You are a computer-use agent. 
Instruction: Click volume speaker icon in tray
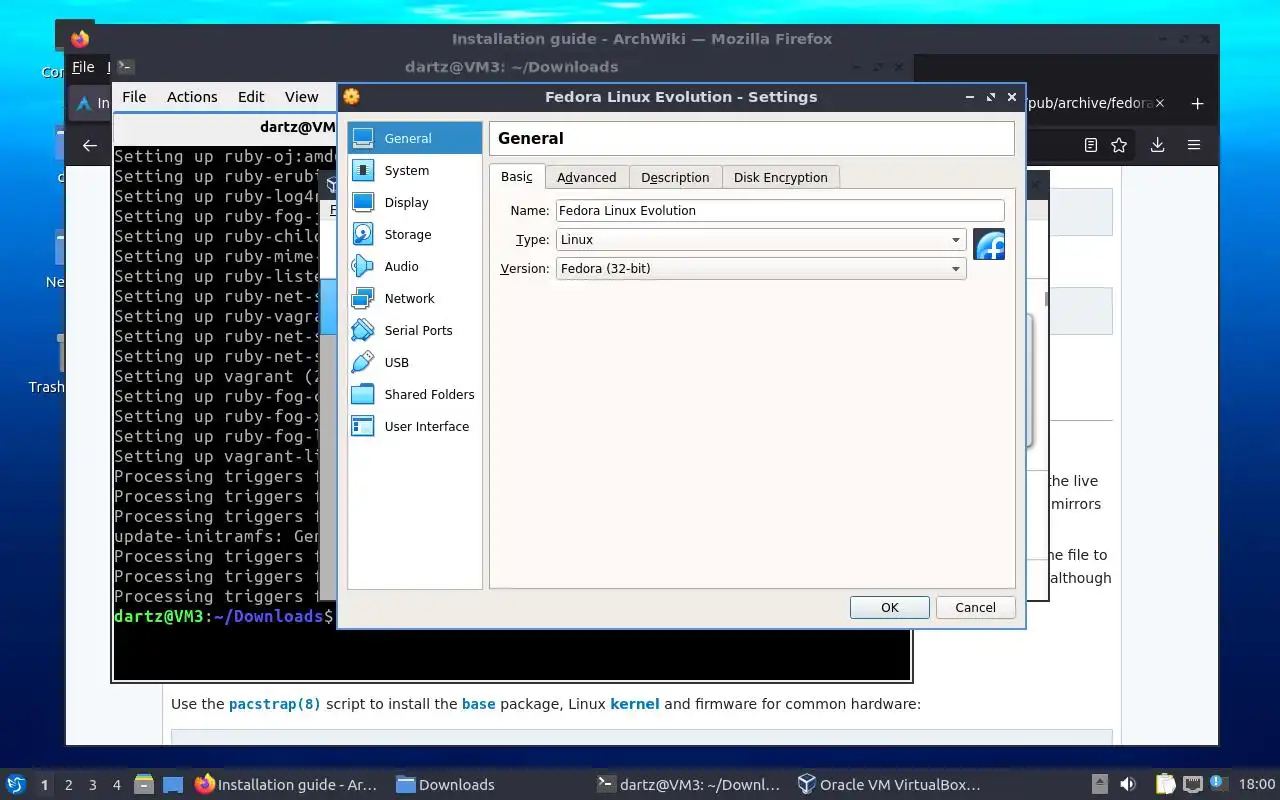pyautogui.click(x=1127, y=784)
